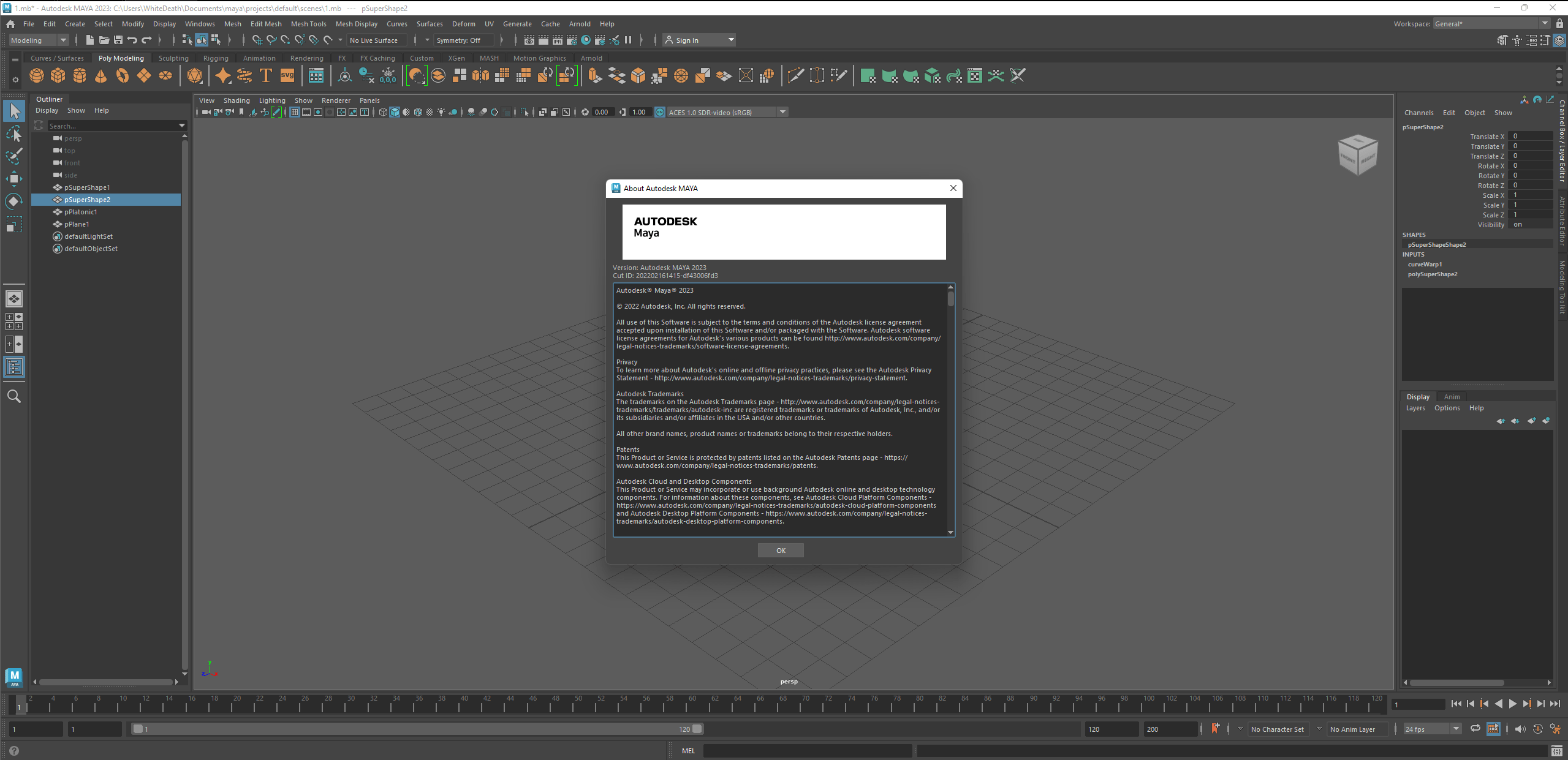The image size is (1568, 760).
Task: Create polygon Type text with T icon
Action: tap(266, 75)
